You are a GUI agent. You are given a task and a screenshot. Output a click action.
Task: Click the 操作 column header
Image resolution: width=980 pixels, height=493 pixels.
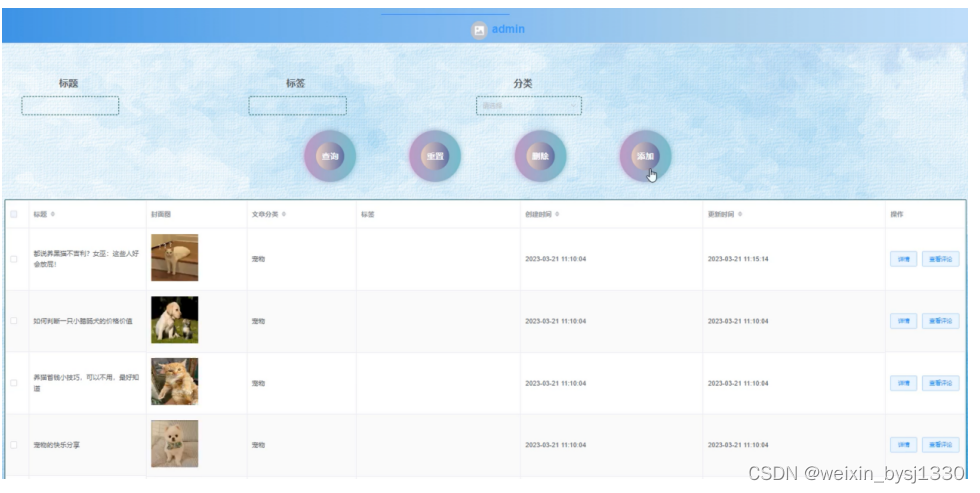(897, 214)
